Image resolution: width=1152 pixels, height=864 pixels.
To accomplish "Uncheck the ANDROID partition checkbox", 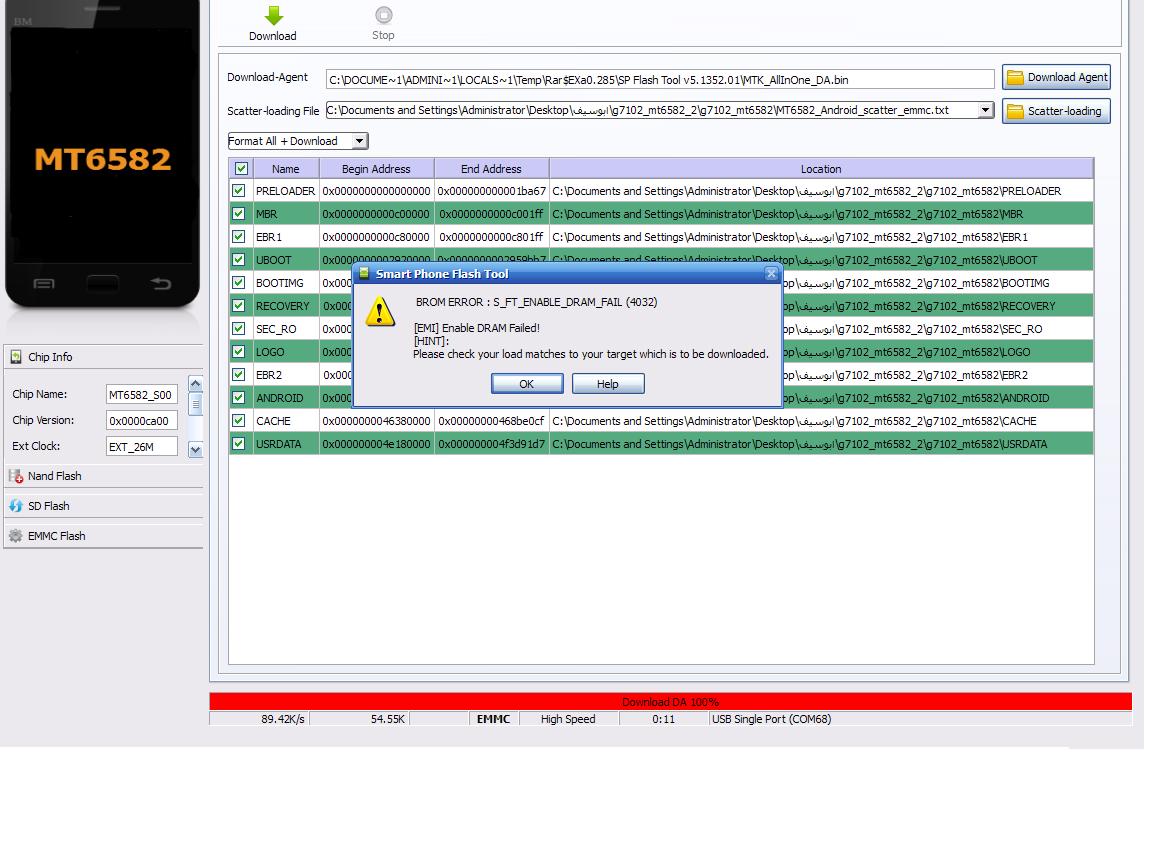I will click(239, 397).
